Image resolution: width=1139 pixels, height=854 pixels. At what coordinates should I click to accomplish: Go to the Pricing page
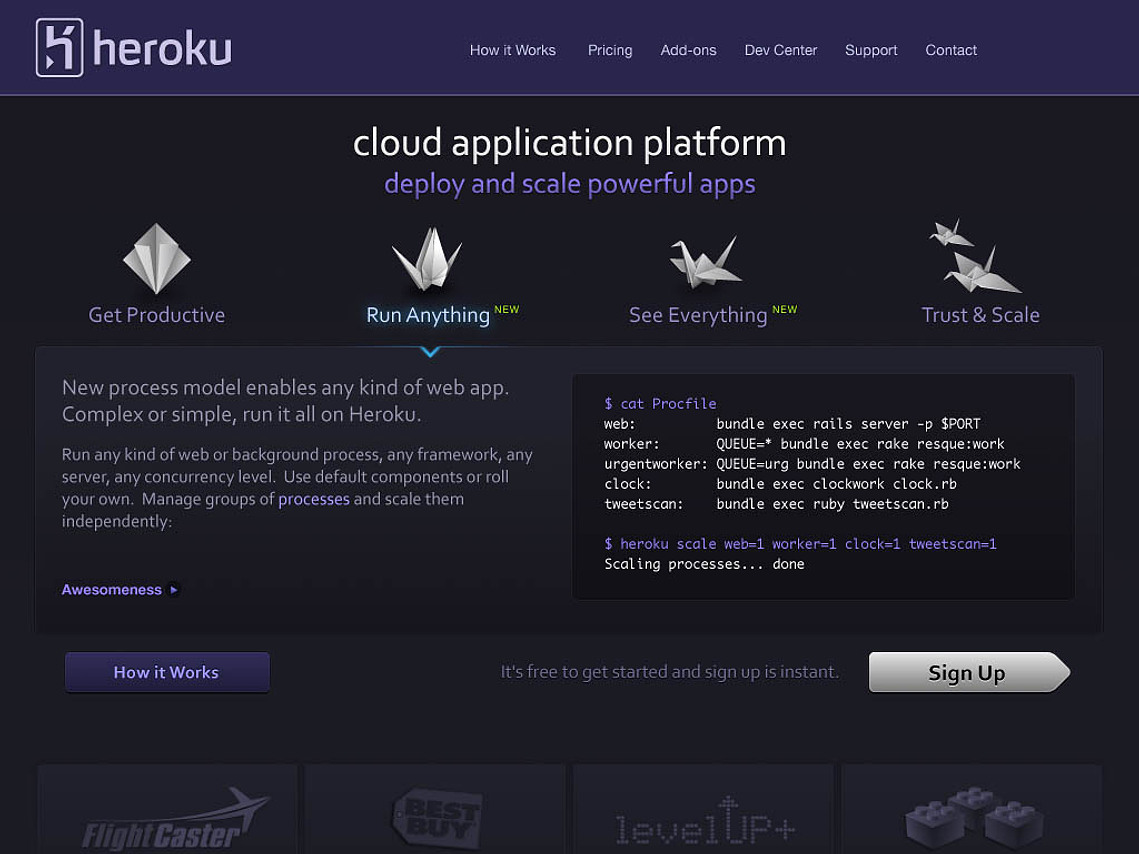[610, 50]
